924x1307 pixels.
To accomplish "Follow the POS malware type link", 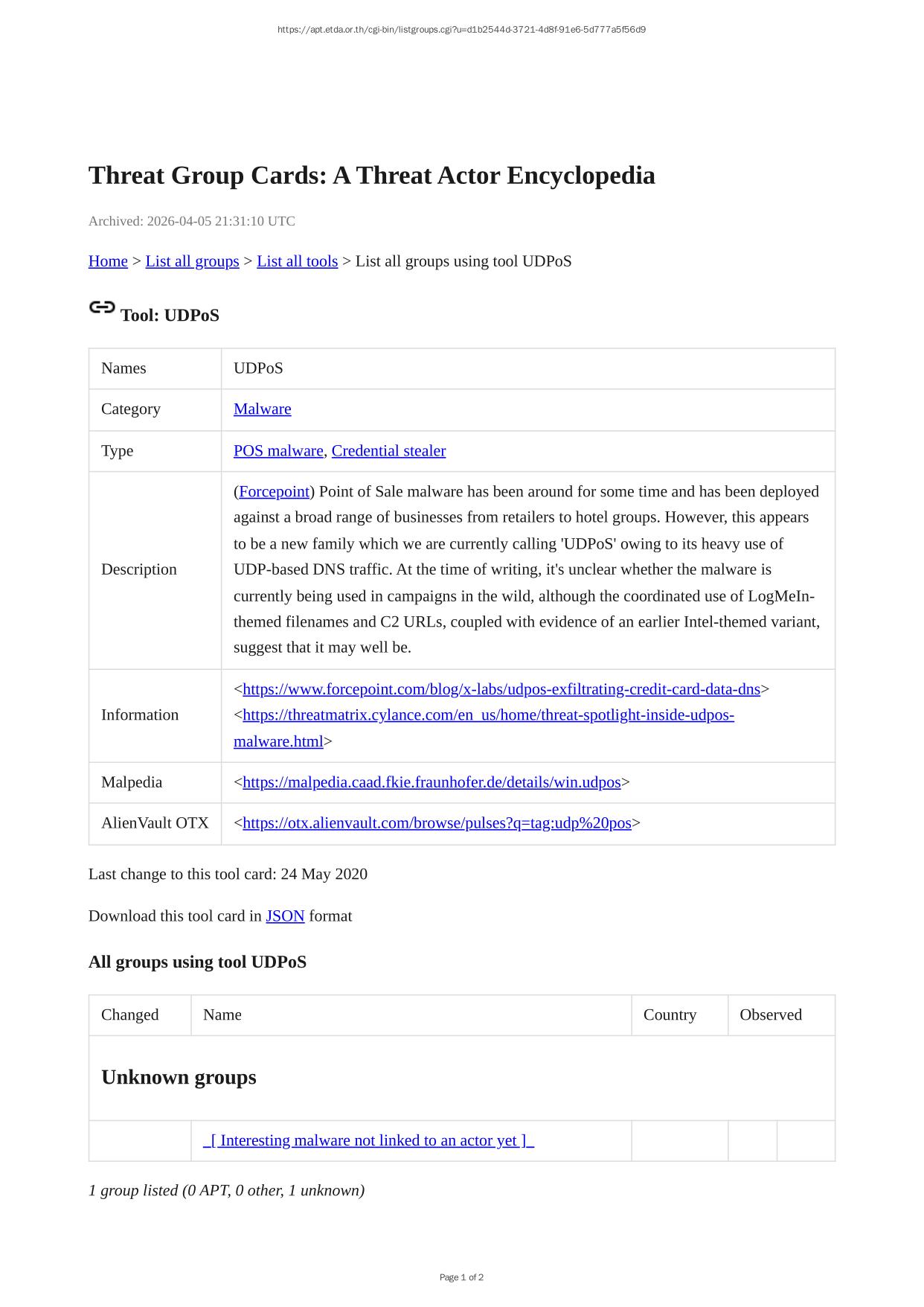I will pyautogui.click(x=278, y=451).
